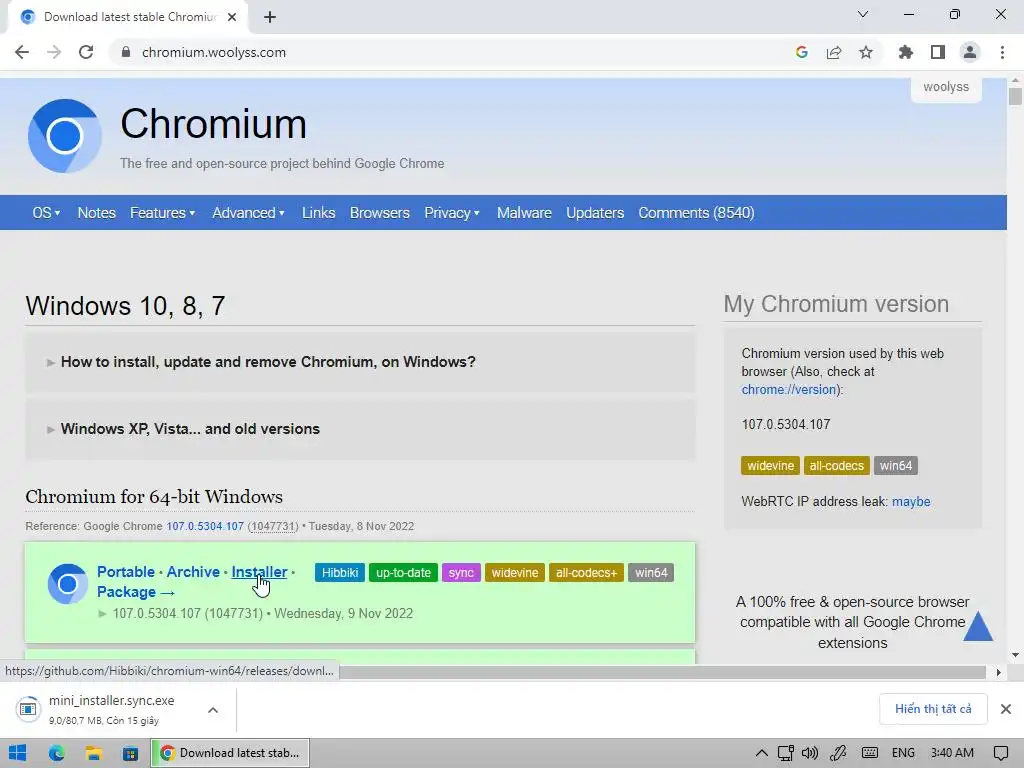1024x768 pixels.
Task: Show hidden tray icons chevron
Action: pyautogui.click(x=761, y=753)
